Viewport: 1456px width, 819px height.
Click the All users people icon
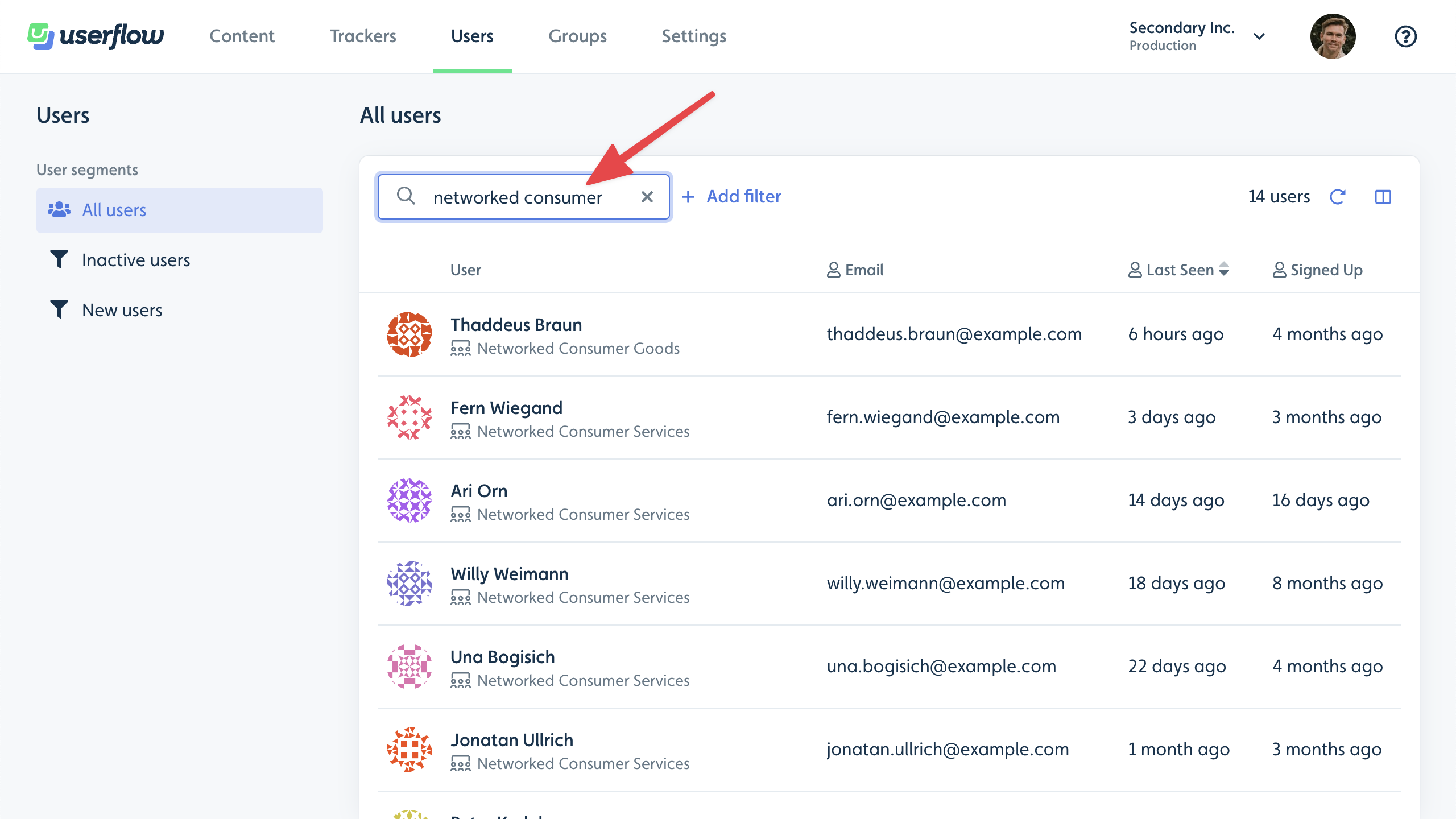[59, 210]
